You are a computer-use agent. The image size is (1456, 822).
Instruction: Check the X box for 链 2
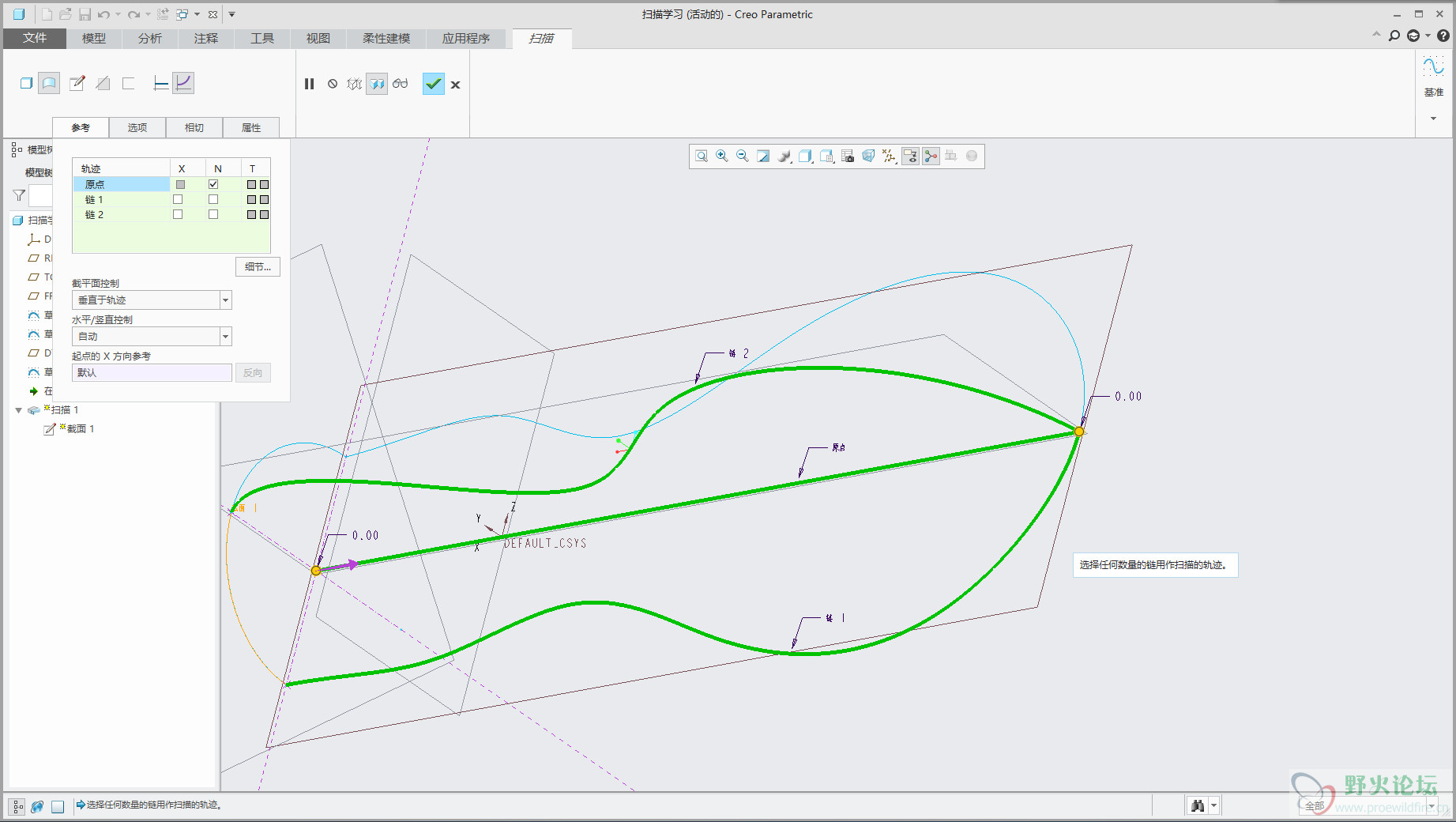178,214
